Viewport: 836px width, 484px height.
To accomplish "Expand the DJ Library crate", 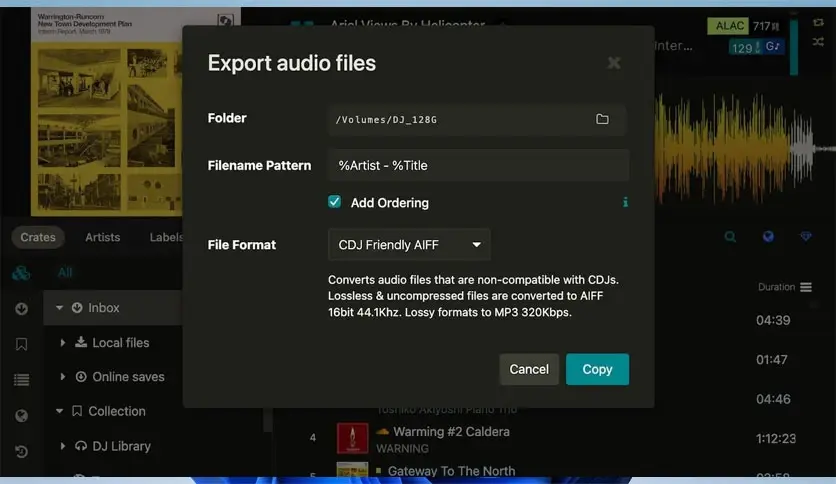I will coord(63,446).
